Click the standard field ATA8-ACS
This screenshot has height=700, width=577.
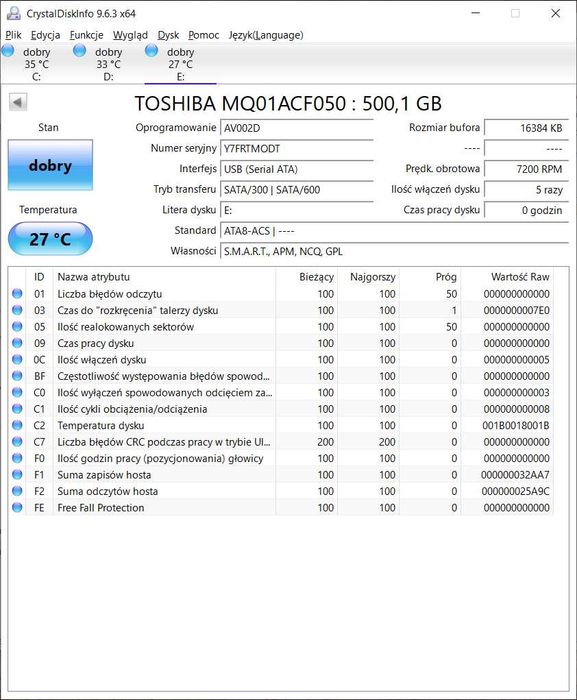coord(394,231)
